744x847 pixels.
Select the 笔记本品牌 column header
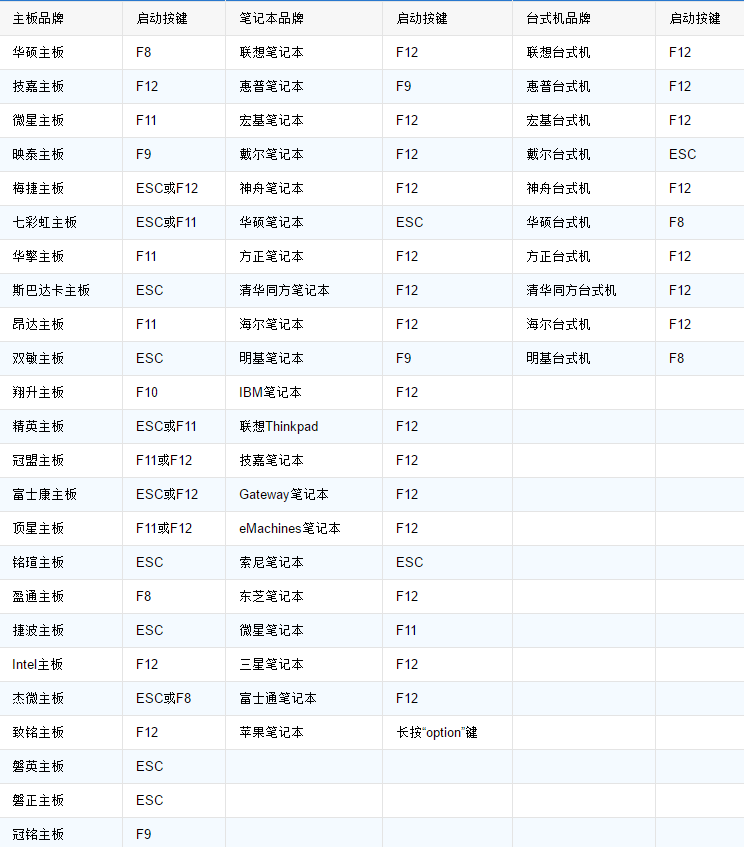click(x=271, y=18)
